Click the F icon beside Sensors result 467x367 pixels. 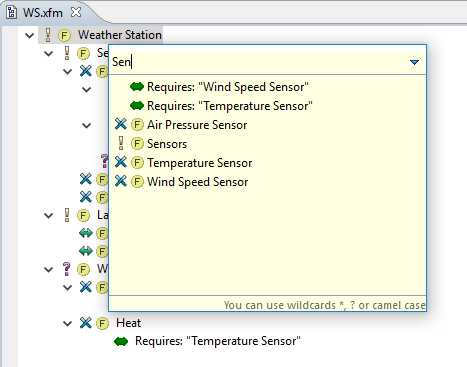(x=137, y=144)
